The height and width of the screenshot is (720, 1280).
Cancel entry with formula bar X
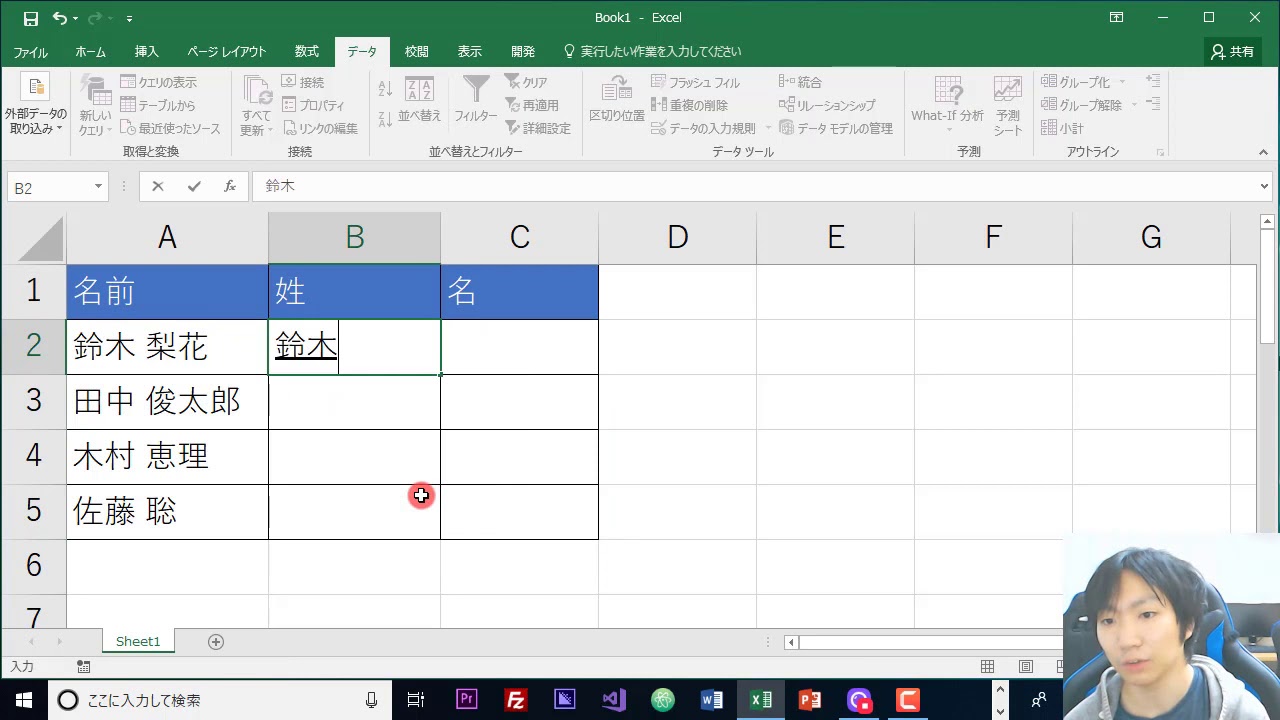[x=158, y=186]
